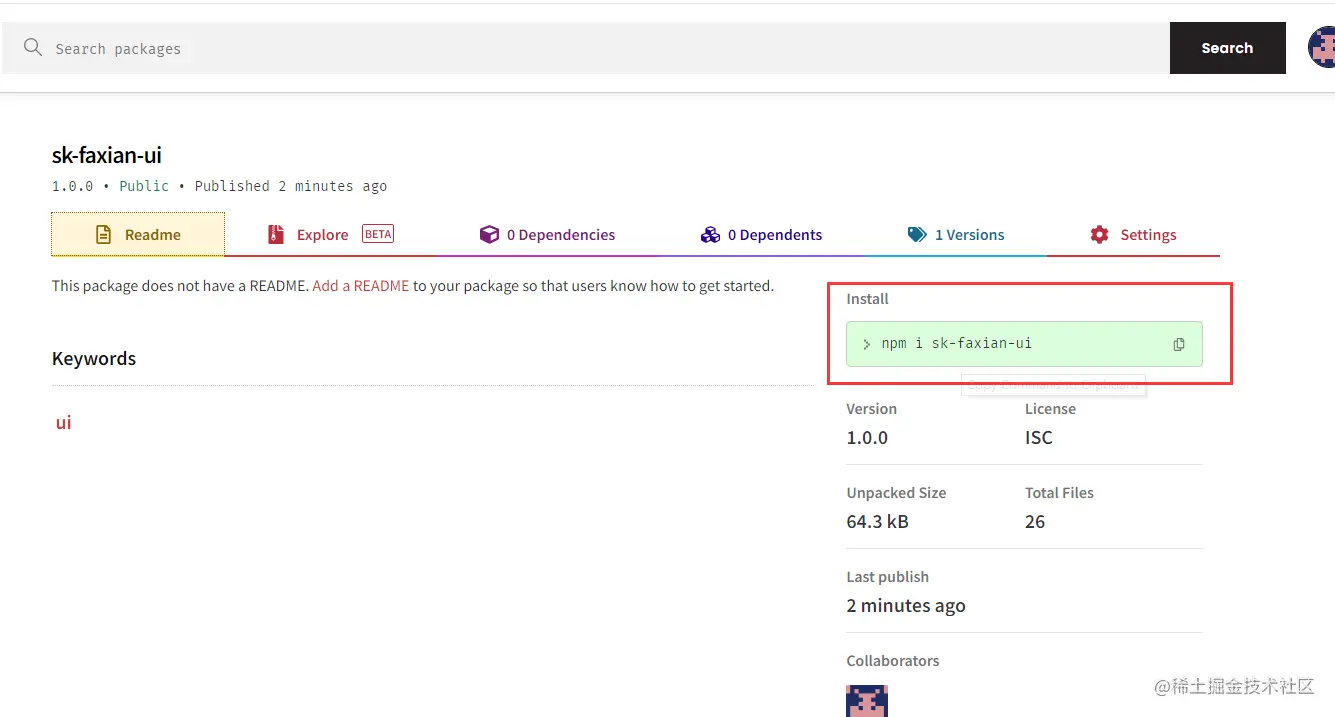Open the Settings tab
Screen dimensions: 1335x717
click(1133, 234)
